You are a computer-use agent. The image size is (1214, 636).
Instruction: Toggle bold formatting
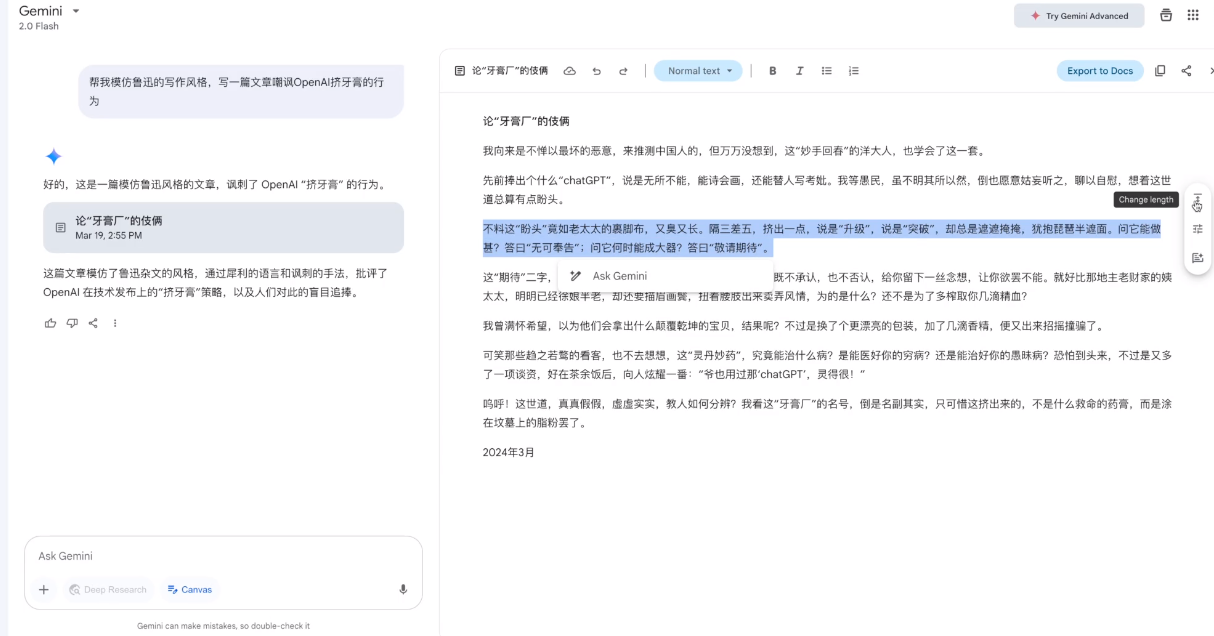(773, 71)
